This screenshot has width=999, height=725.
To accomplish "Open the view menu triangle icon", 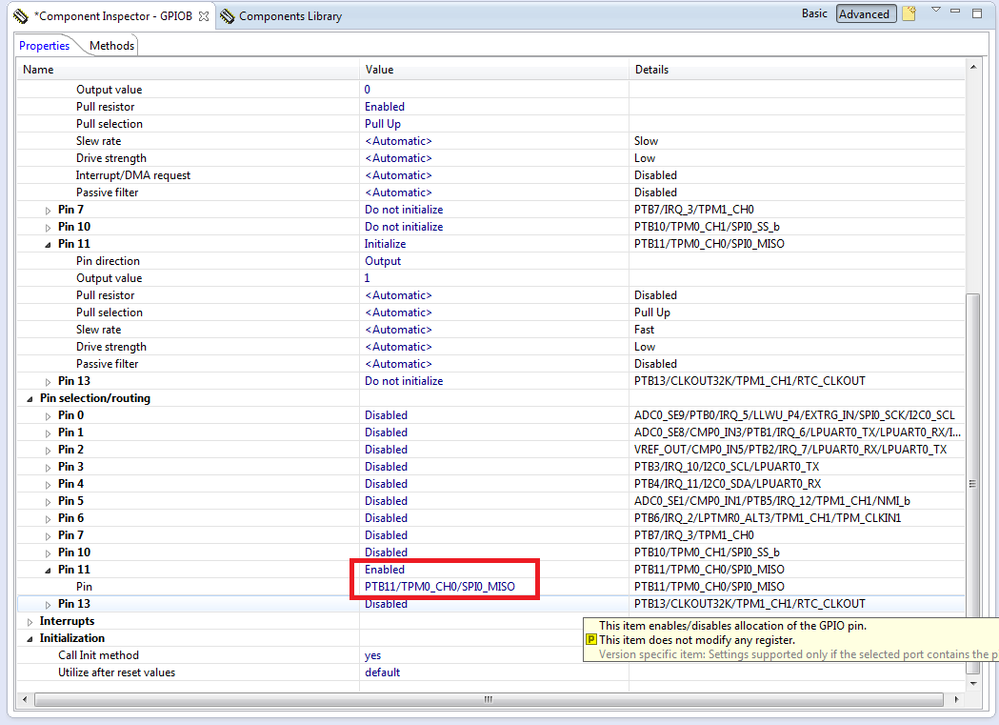I will (936, 10).
